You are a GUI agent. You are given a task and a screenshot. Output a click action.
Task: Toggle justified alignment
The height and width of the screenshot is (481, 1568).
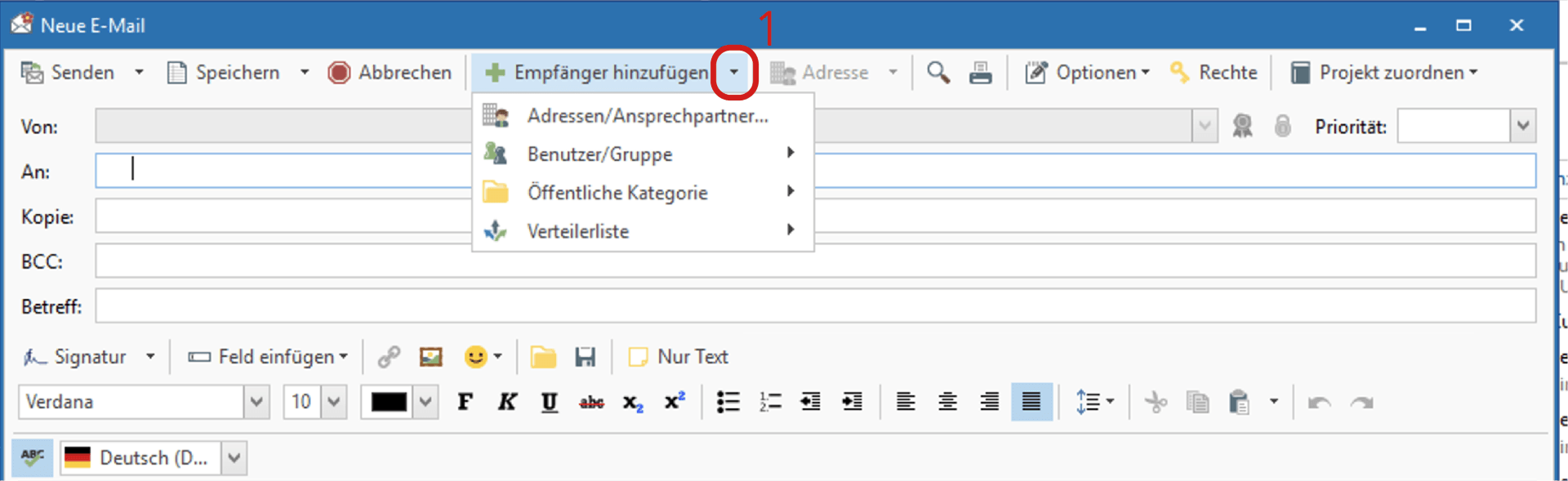point(1031,402)
